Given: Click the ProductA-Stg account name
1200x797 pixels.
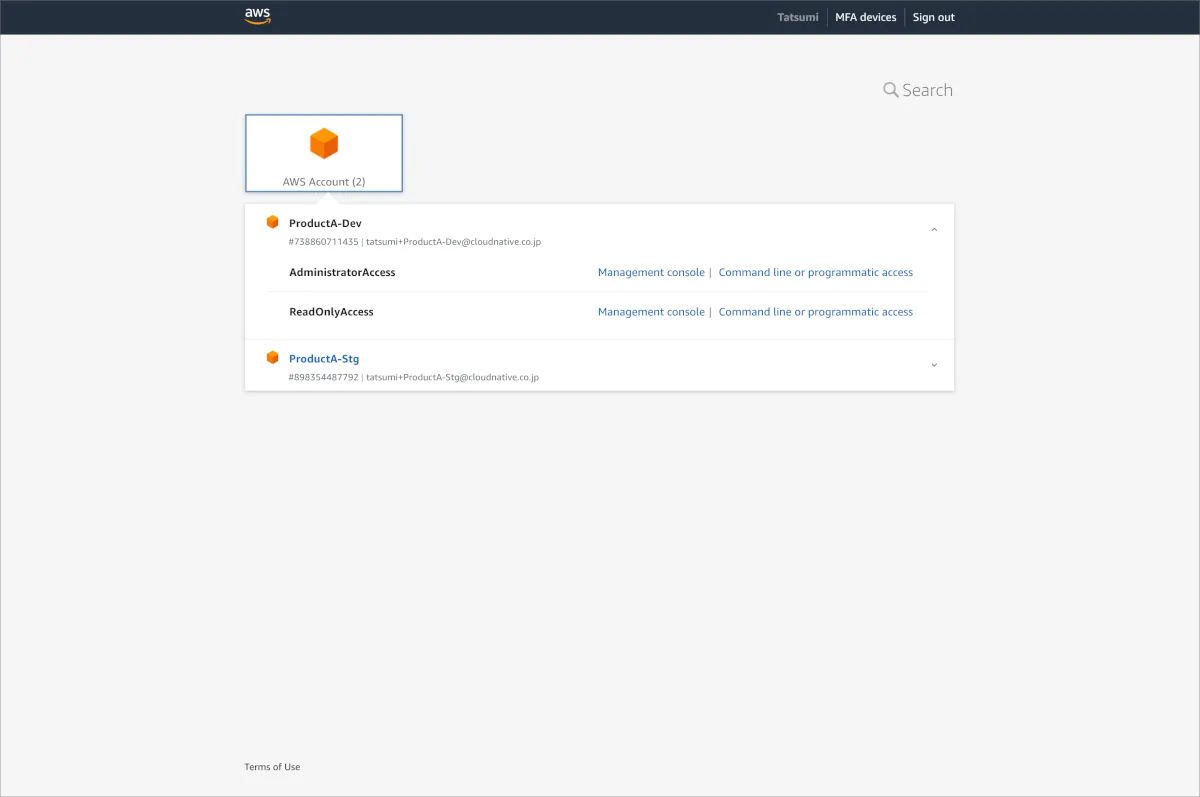Looking at the screenshot, I should 324,358.
